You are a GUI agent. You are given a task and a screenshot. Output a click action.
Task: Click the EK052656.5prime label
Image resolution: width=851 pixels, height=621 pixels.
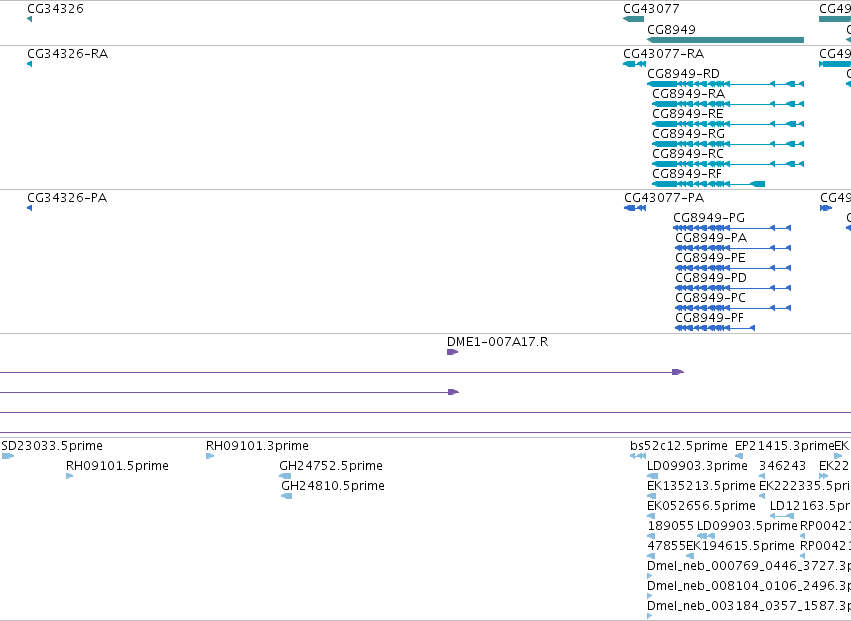701,506
